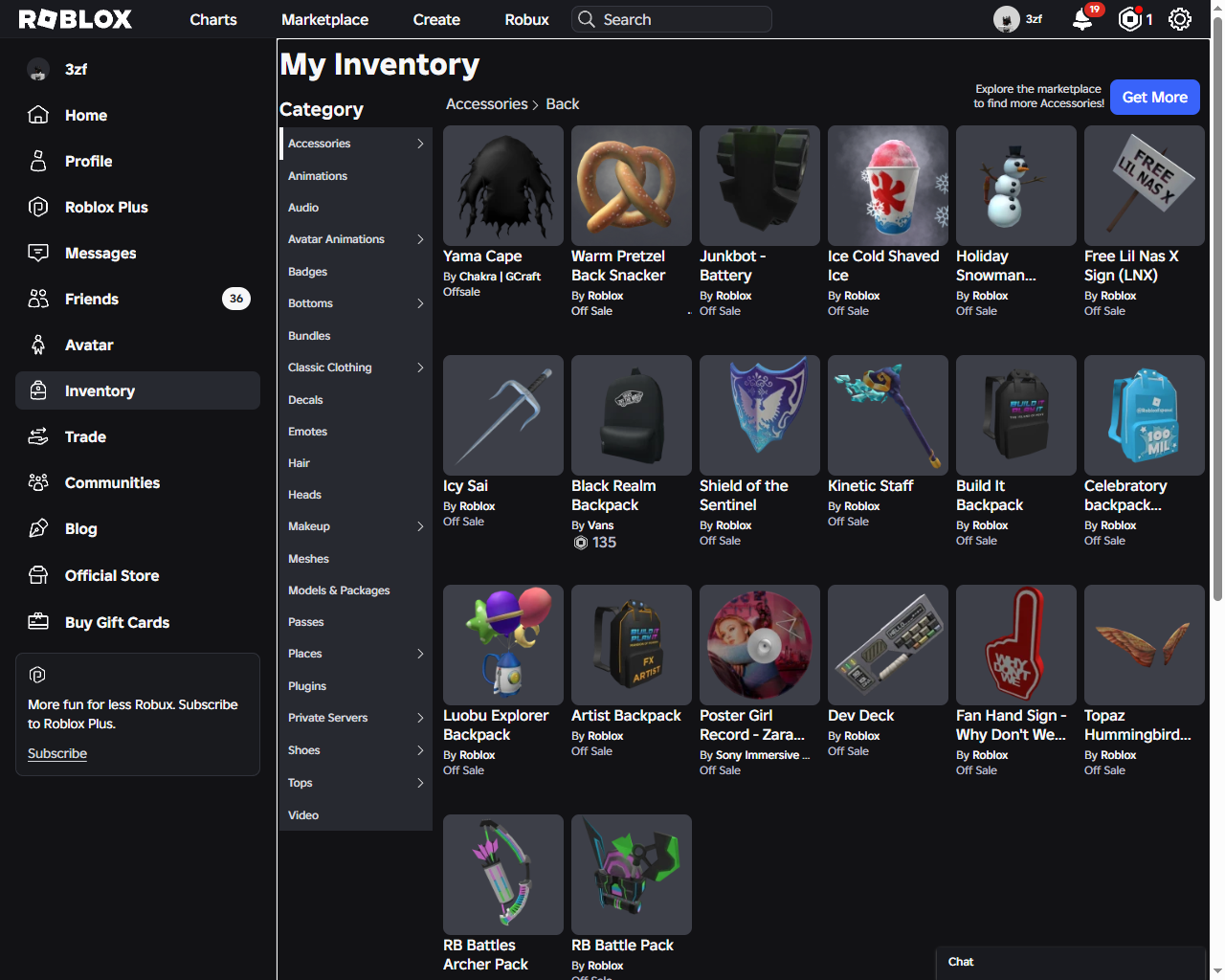Select the Emotes category
1225x980 pixels.
coord(355,432)
